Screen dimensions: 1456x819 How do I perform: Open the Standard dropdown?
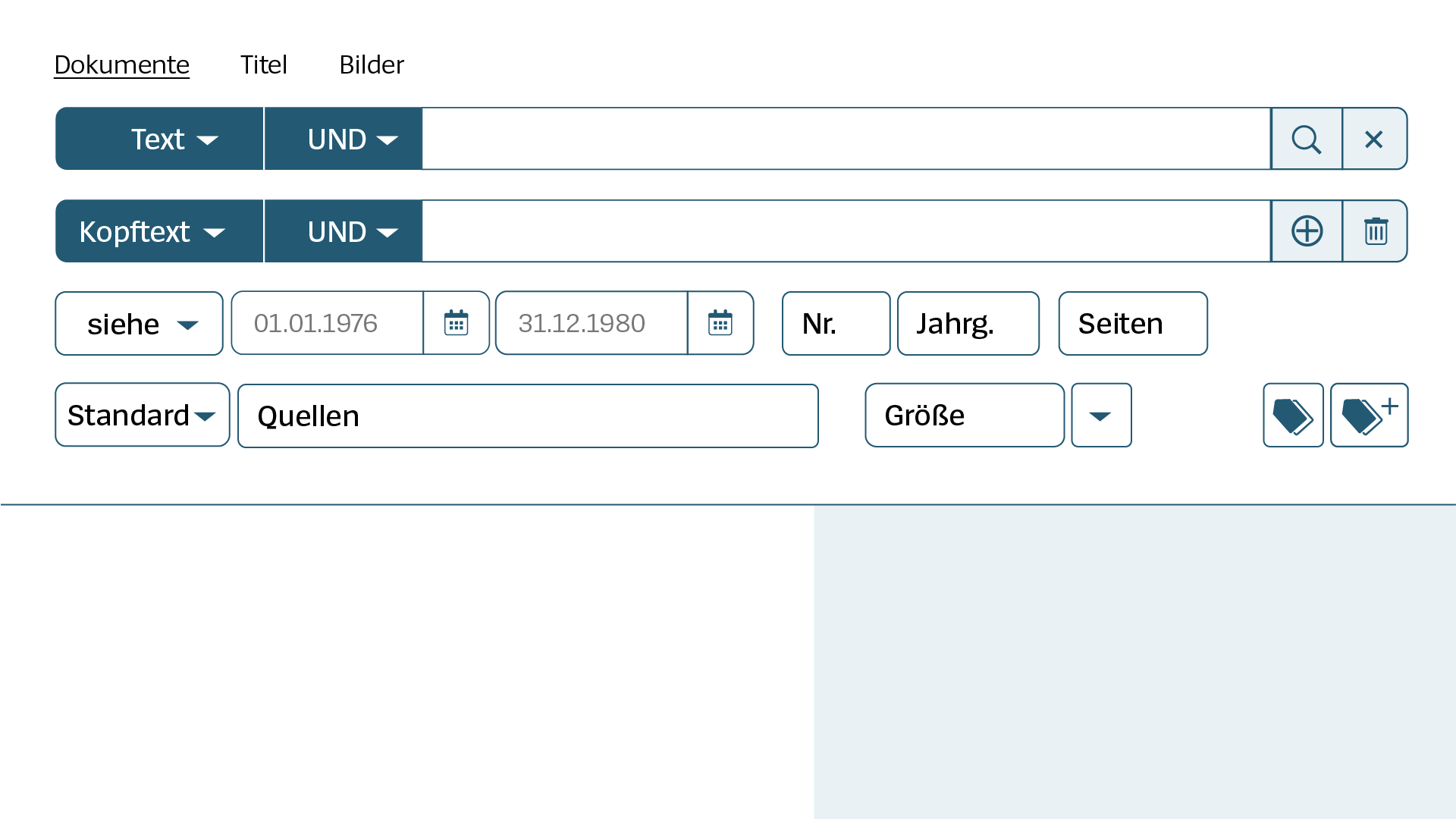coord(142,415)
